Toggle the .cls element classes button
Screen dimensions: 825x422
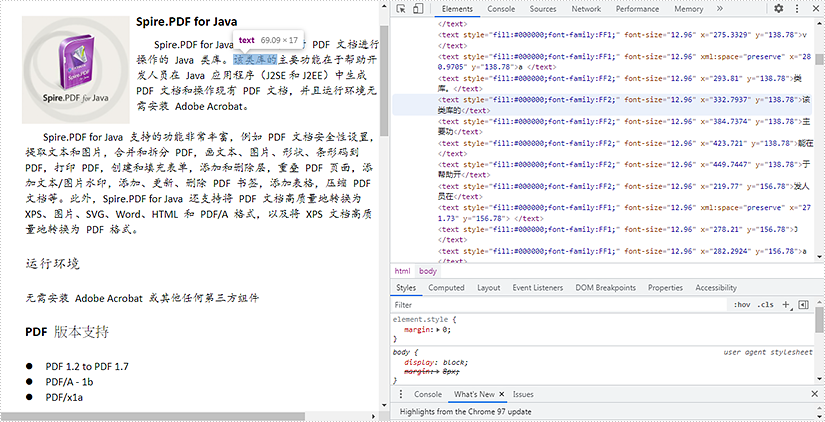[x=765, y=305]
